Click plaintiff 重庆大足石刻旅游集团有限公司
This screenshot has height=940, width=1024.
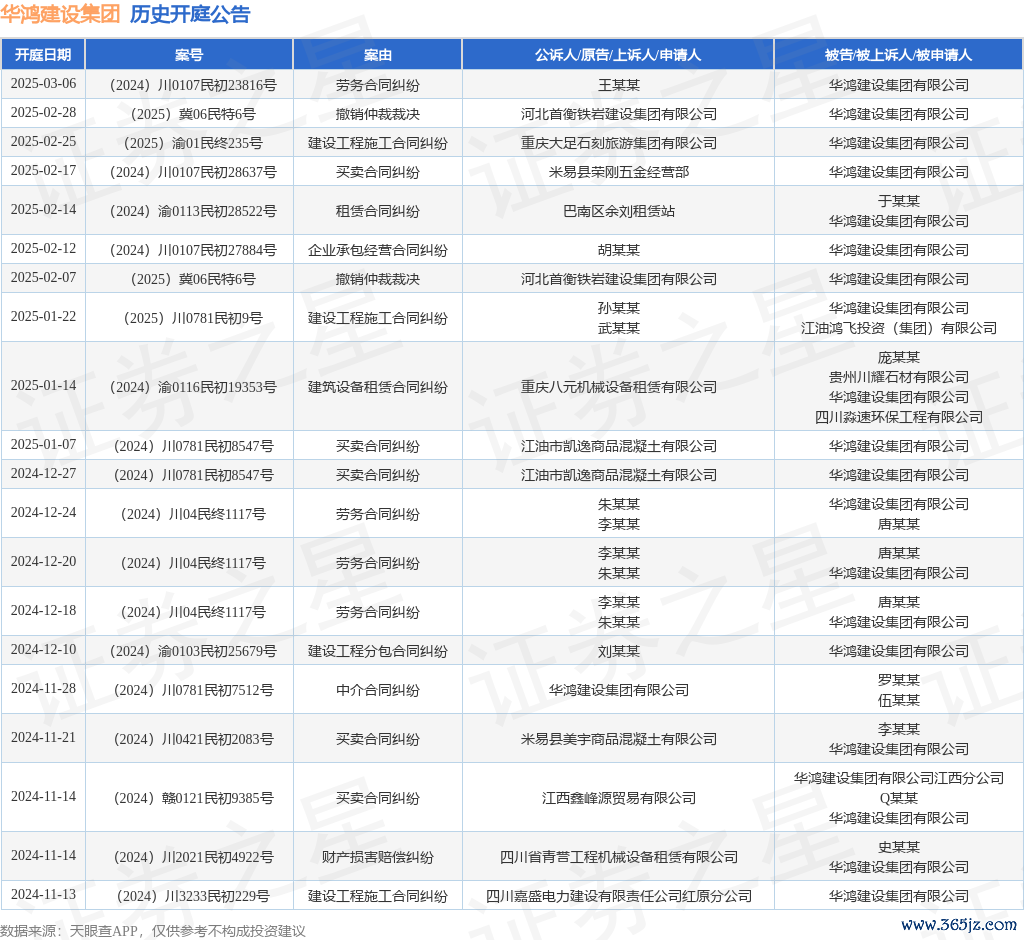(x=618, y=143)
